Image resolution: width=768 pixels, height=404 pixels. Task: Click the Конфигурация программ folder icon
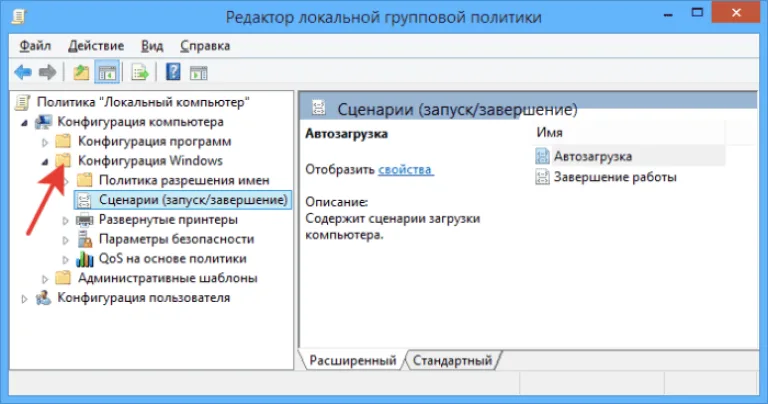[63, 141]
